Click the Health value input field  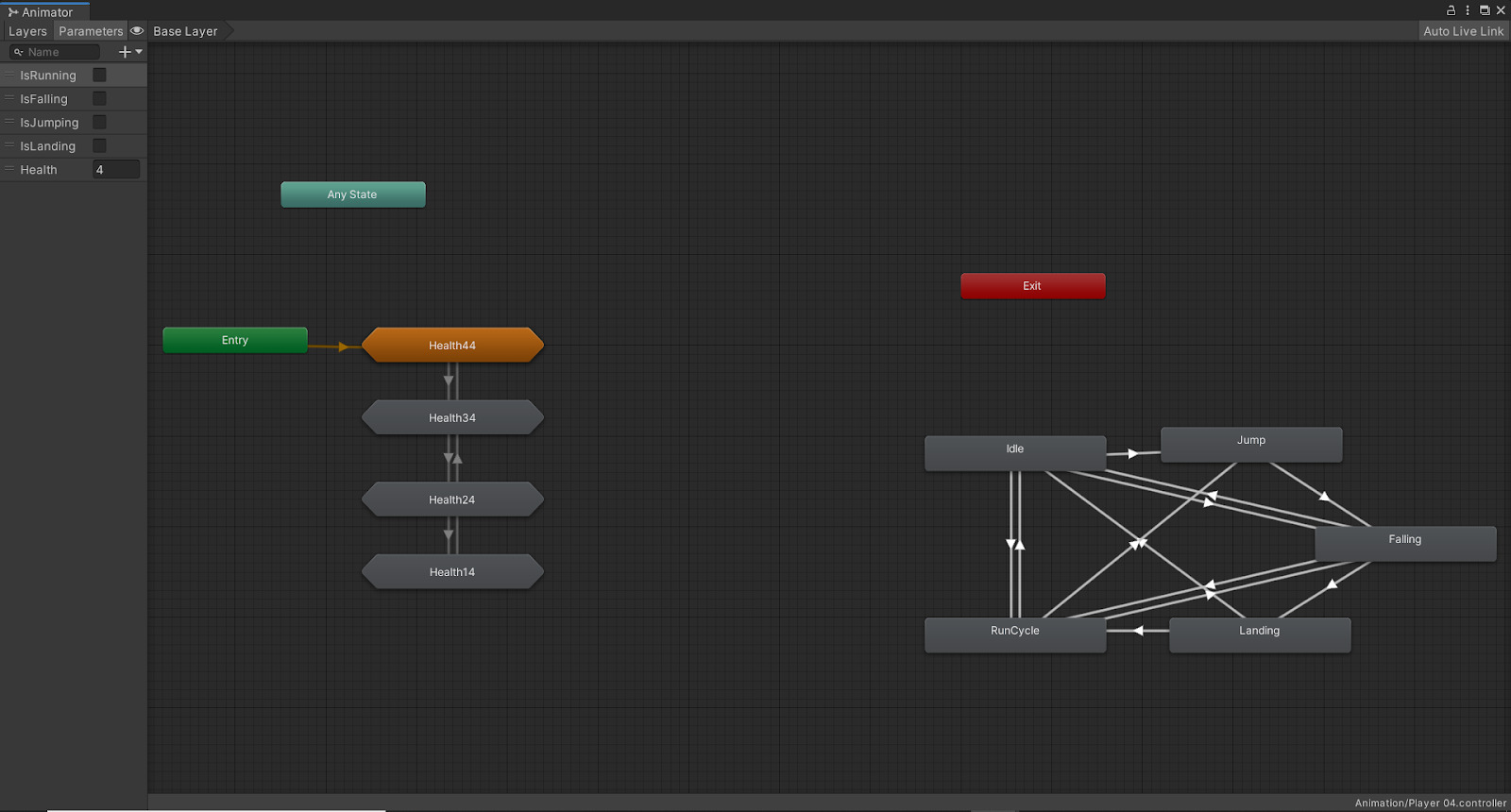(x=116, y=169)
